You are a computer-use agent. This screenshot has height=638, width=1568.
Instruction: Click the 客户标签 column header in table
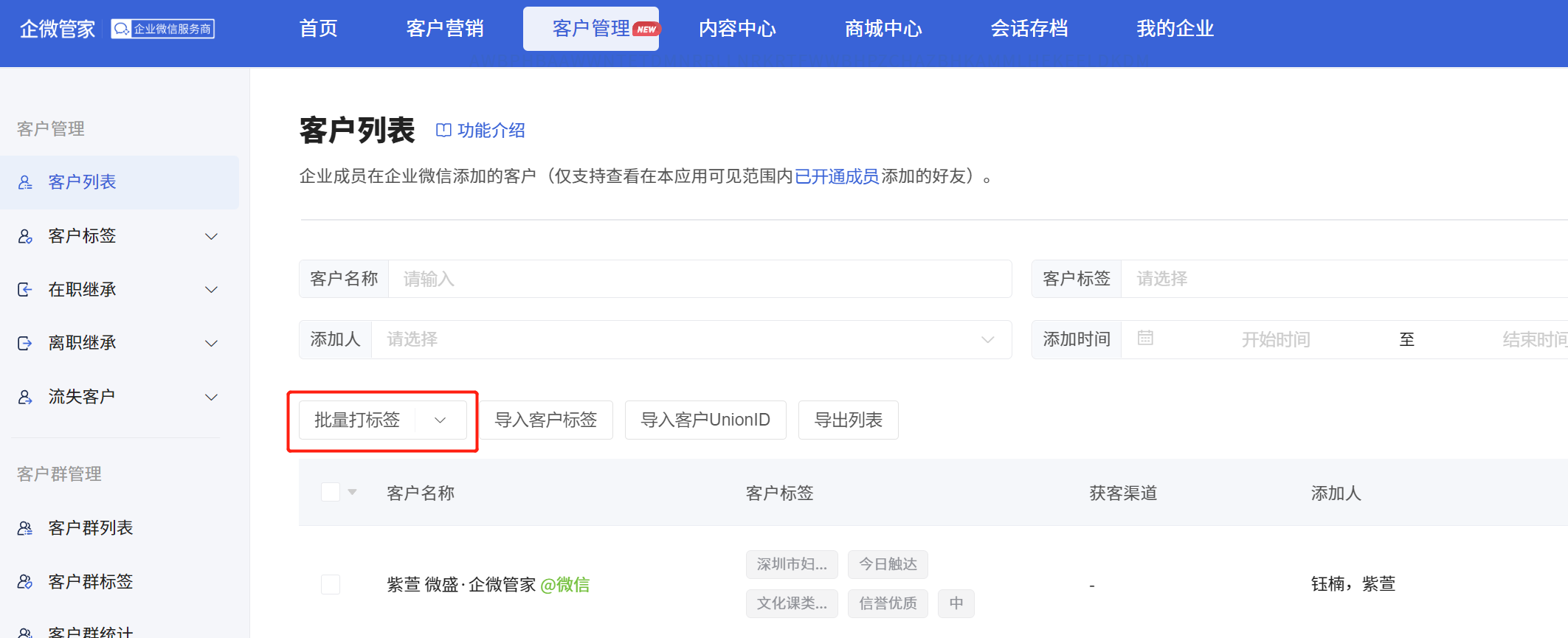(779, 493)
